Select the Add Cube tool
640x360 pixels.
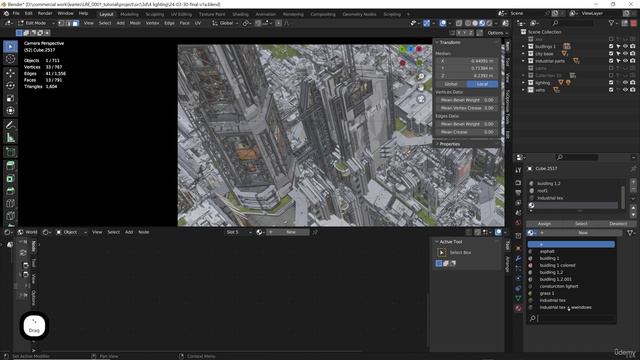[10, 152]
